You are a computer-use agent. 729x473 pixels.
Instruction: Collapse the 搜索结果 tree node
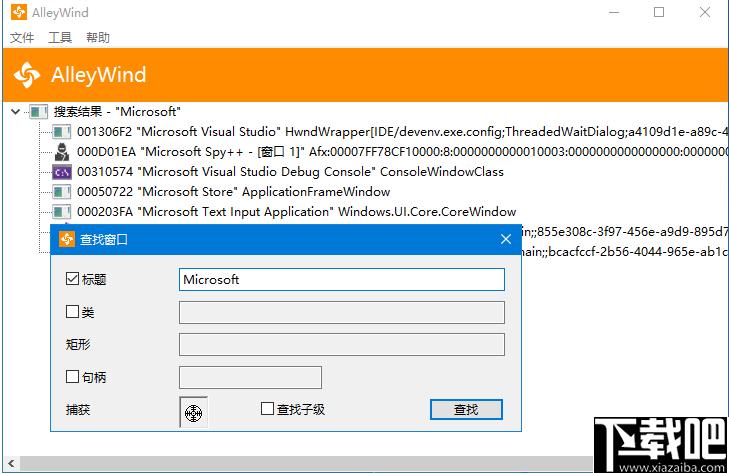coord(15,112)
